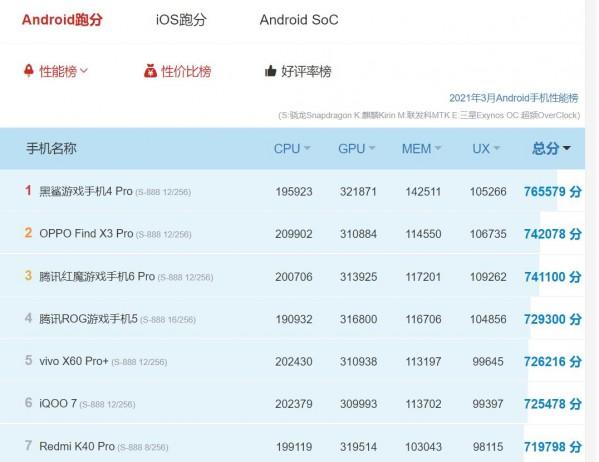Open the 腾讯ROG游戏手机5 entry
599x462 pixels.
click(88, 319)
